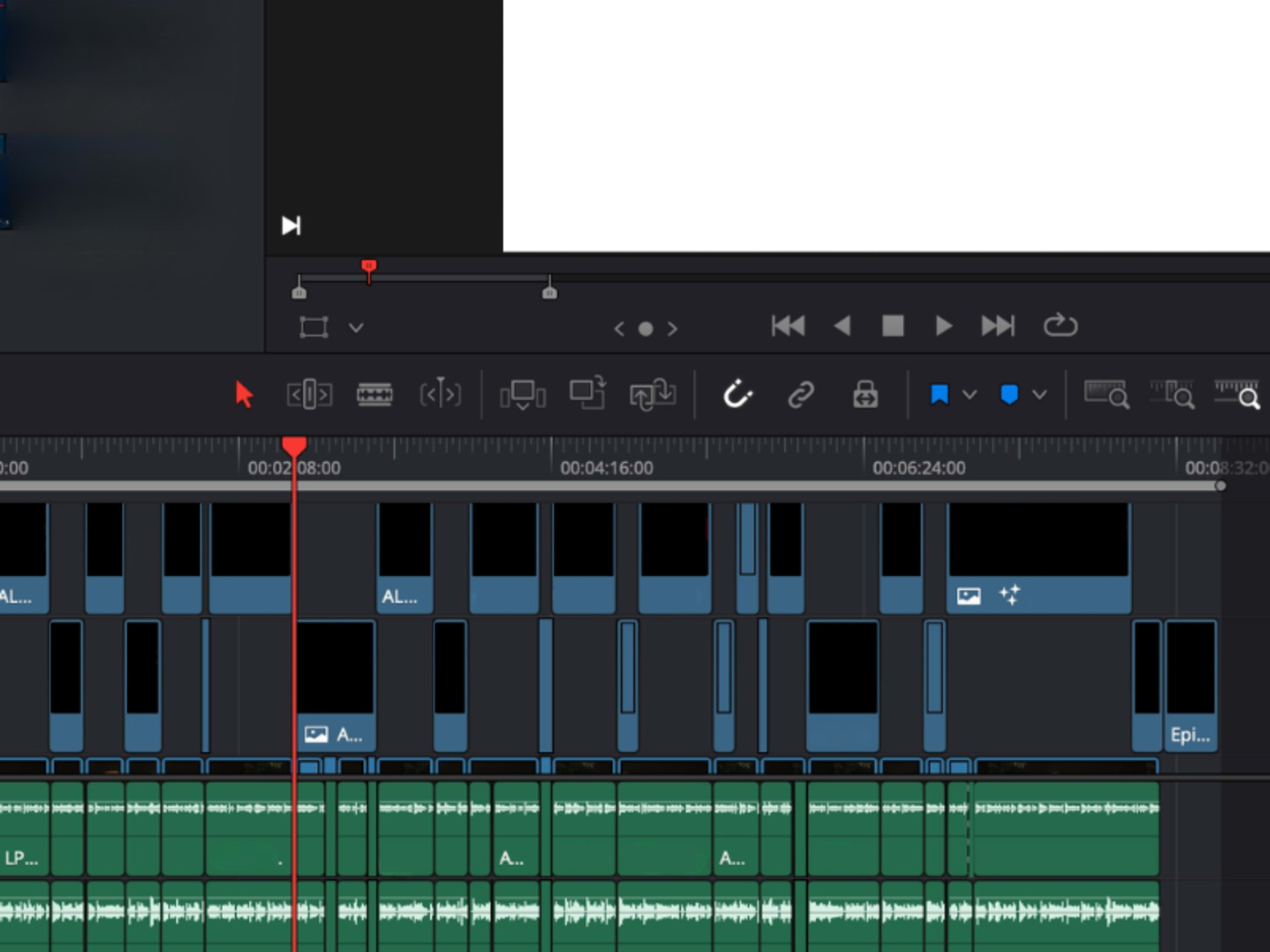
Task: Select the Epi... video clip
Action: pos(1191,686)
